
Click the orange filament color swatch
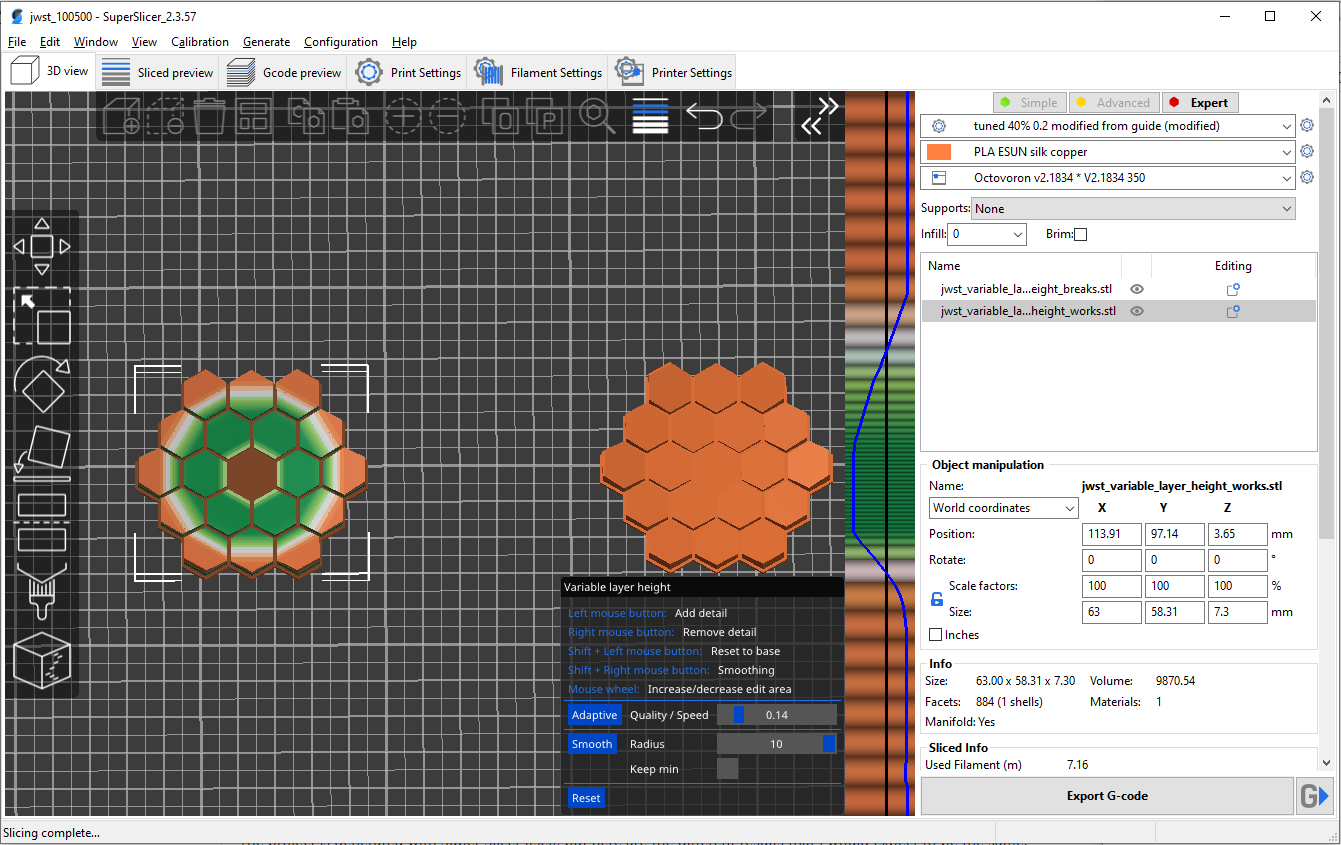939,152
